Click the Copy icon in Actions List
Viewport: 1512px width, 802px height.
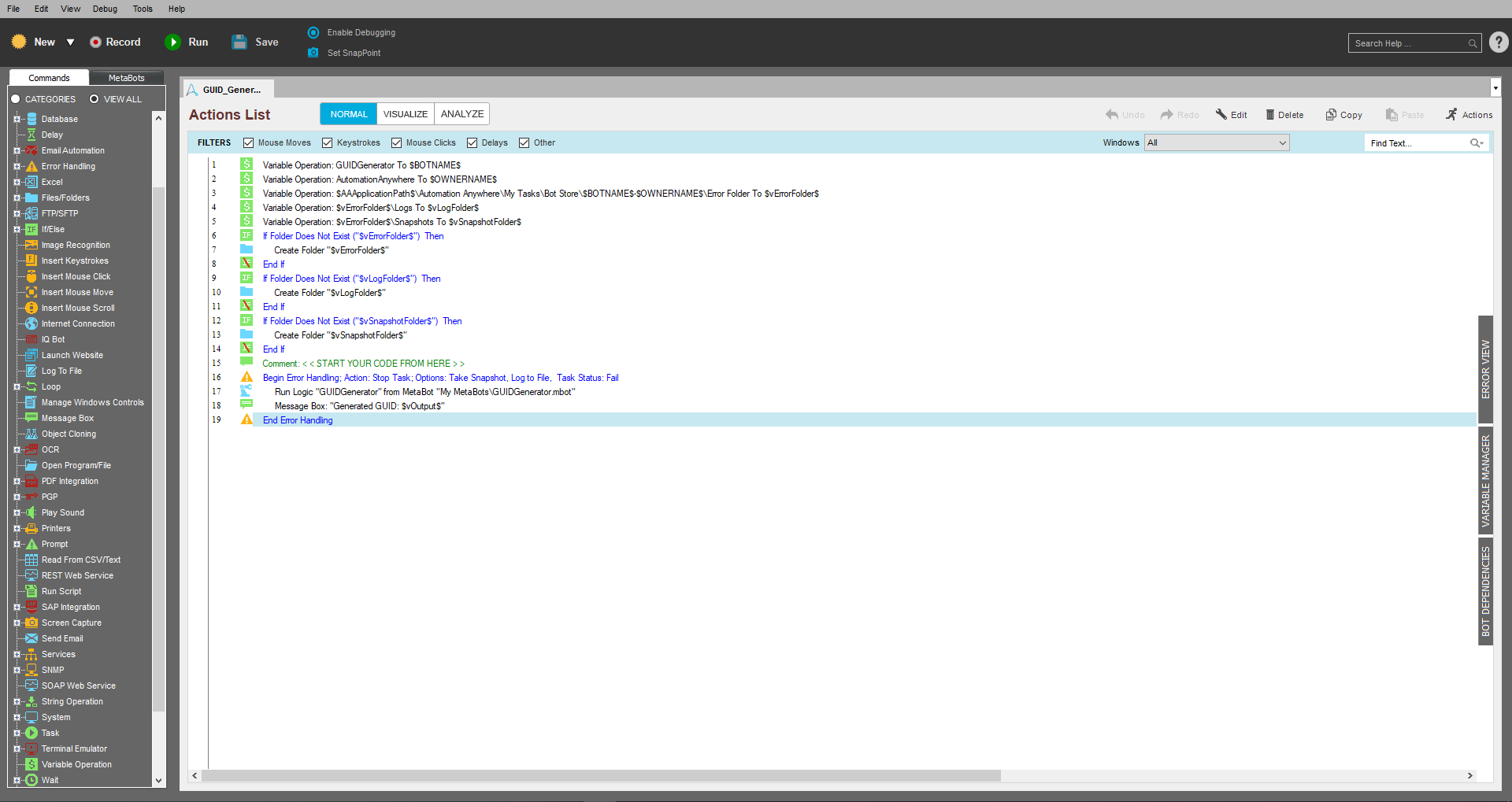coord(1331,115)
